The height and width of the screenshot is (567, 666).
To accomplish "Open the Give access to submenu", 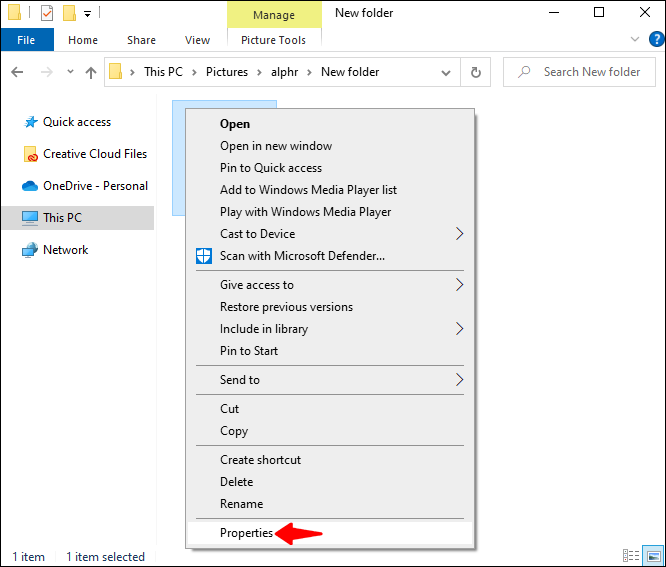I will pyautogui.click(x=330, y=285).
